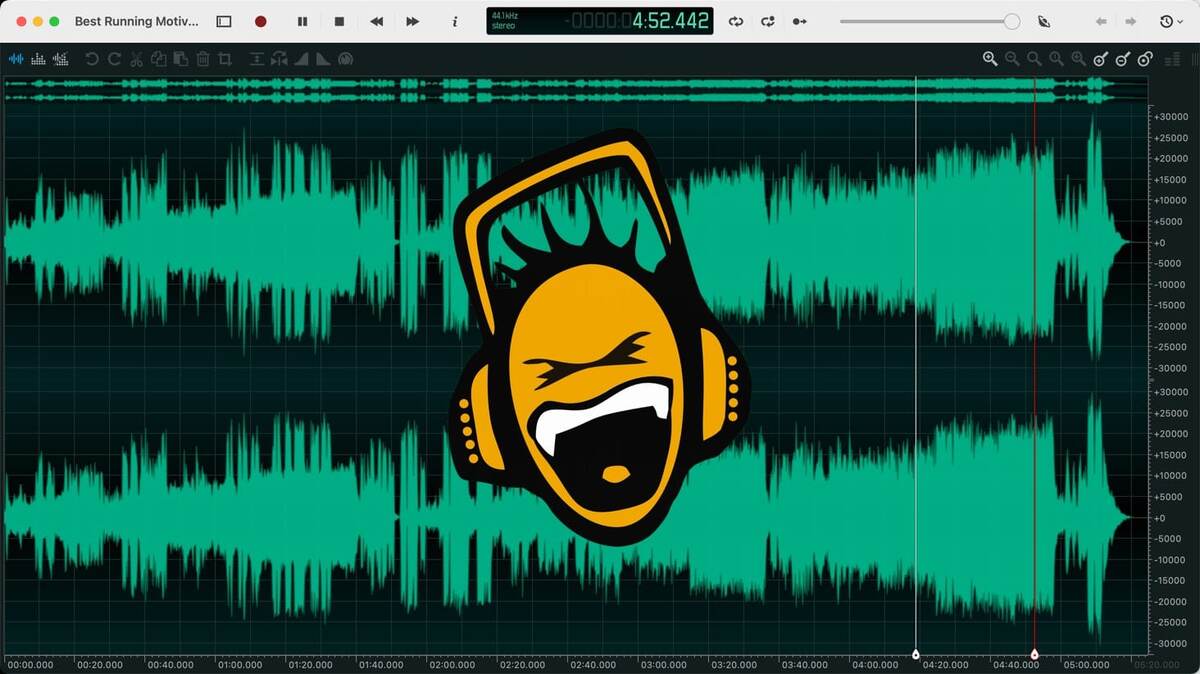This screenshot has height=674, width=1200.
Task: Switch to waveform view mode
Action: click(16, 59)
